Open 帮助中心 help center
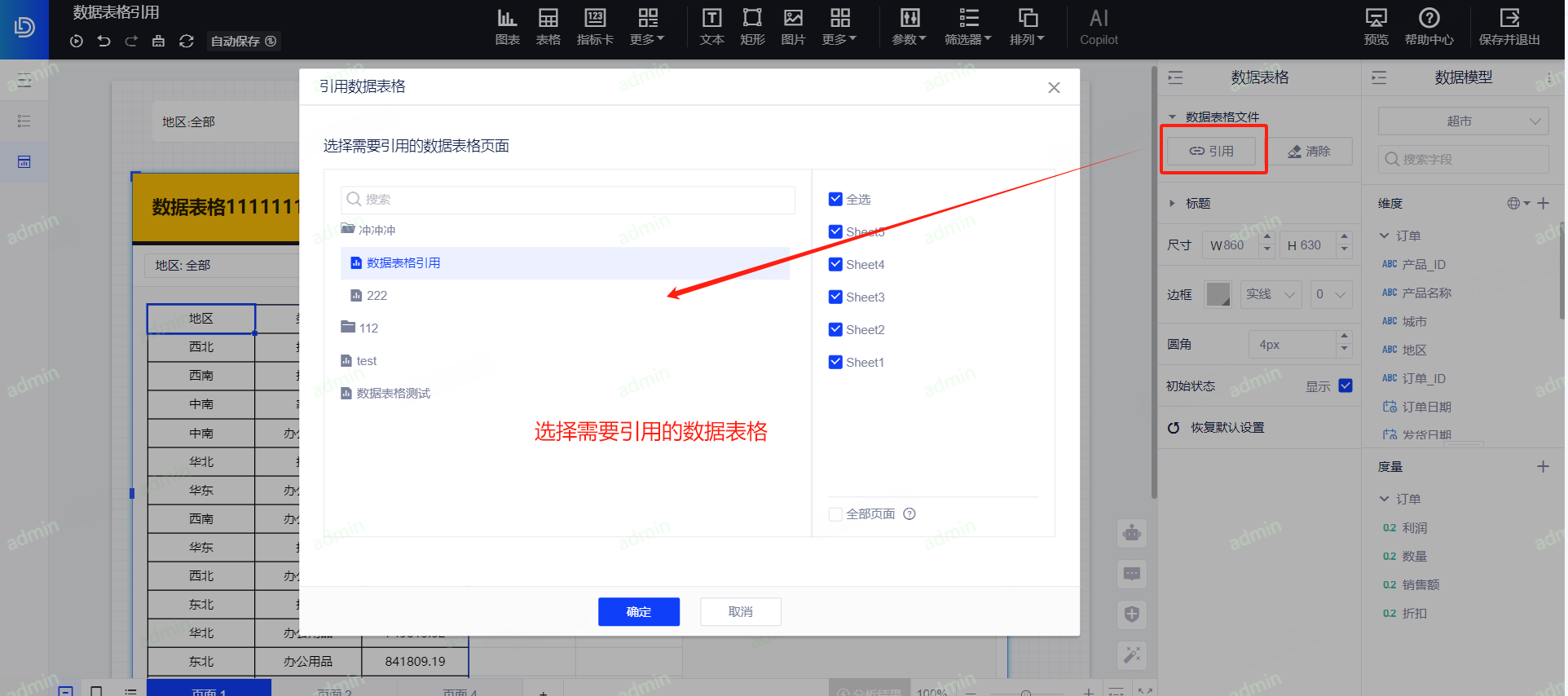The width and height of the screenshot is (1568, 696). (1429, 26)
